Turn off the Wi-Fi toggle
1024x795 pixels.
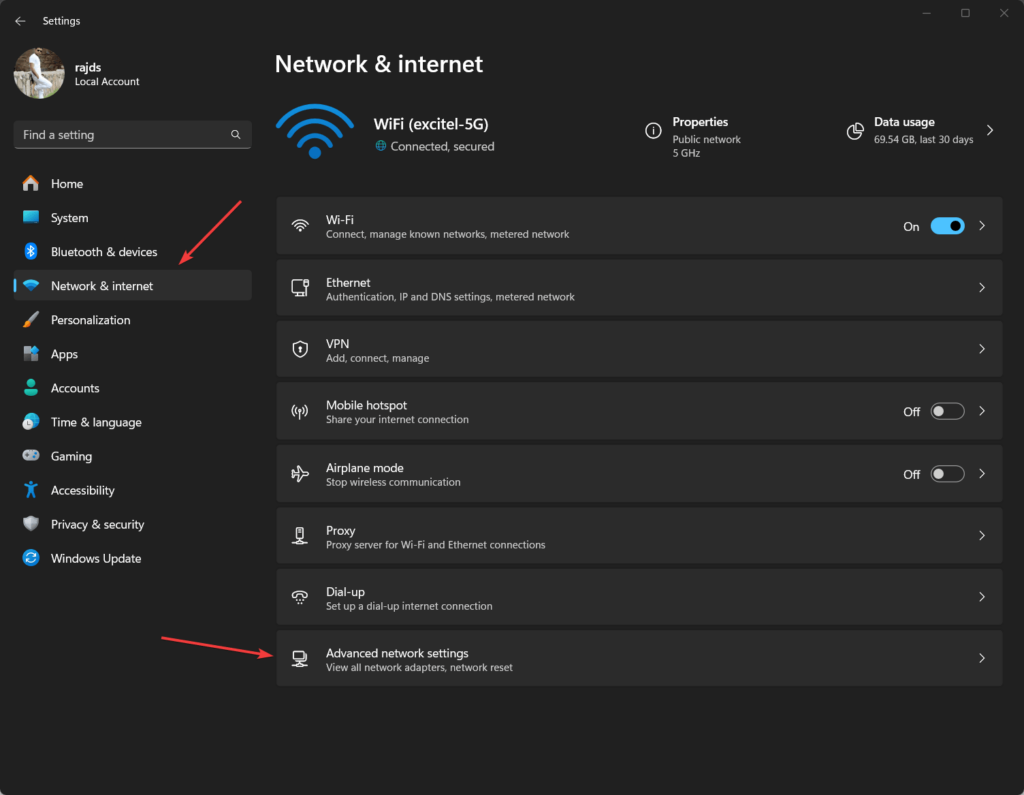point(947,226)
